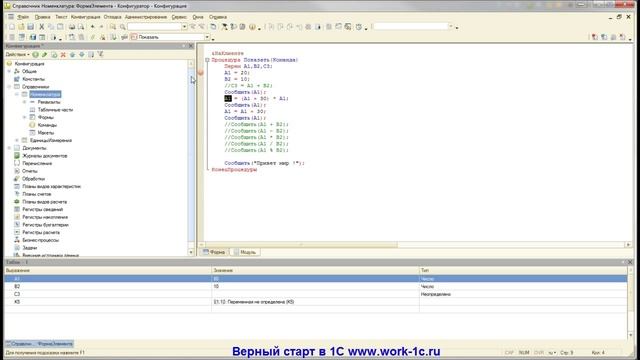This screenshot has height=360, width=640.
Task: Collapse the Справочники tree node
Action: (9, 87)
